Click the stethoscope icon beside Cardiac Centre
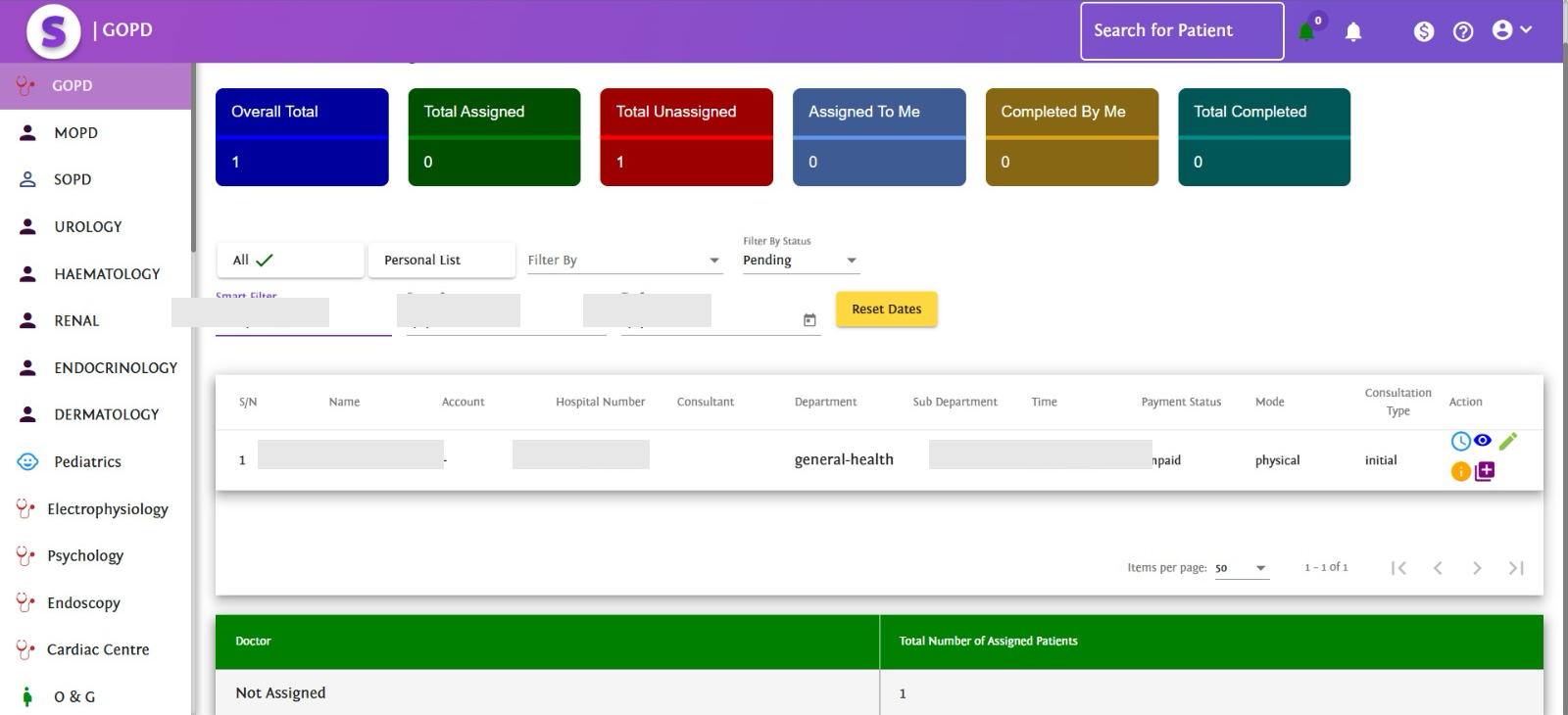The height and width of the screenshot is (715, 1568). coord(25,649)
